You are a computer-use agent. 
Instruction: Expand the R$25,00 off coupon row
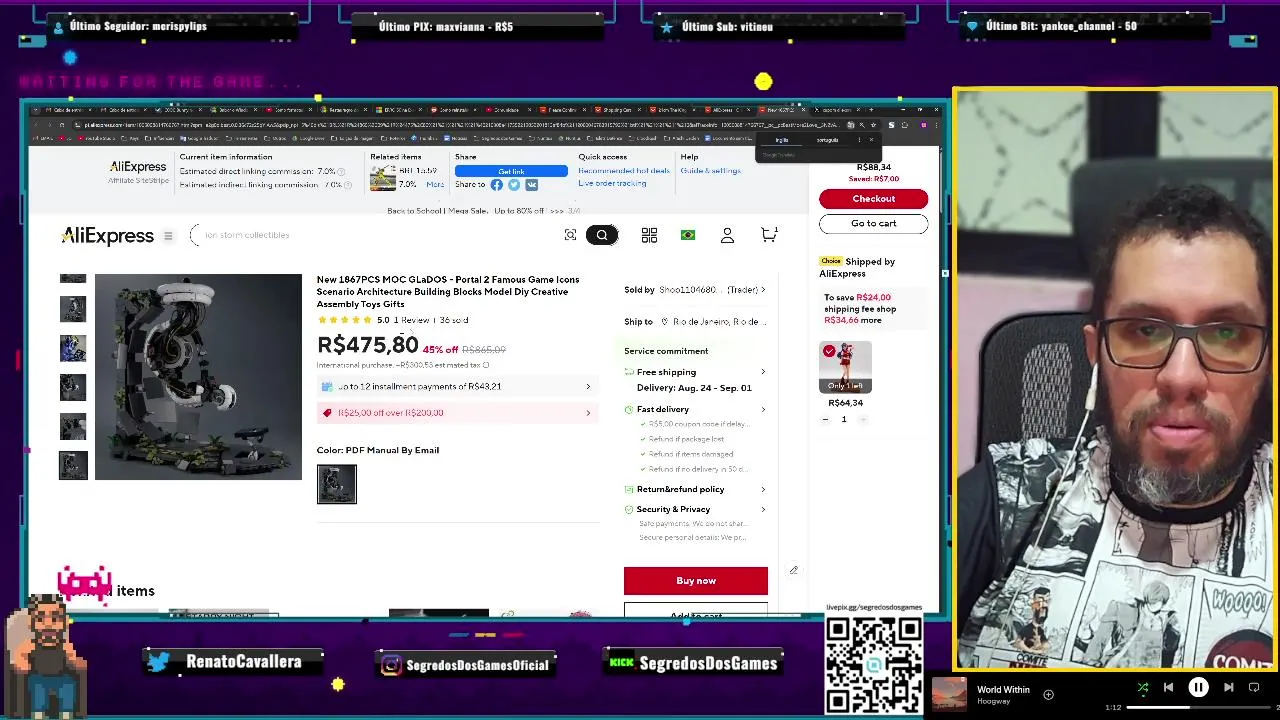(x=457, y=413)
